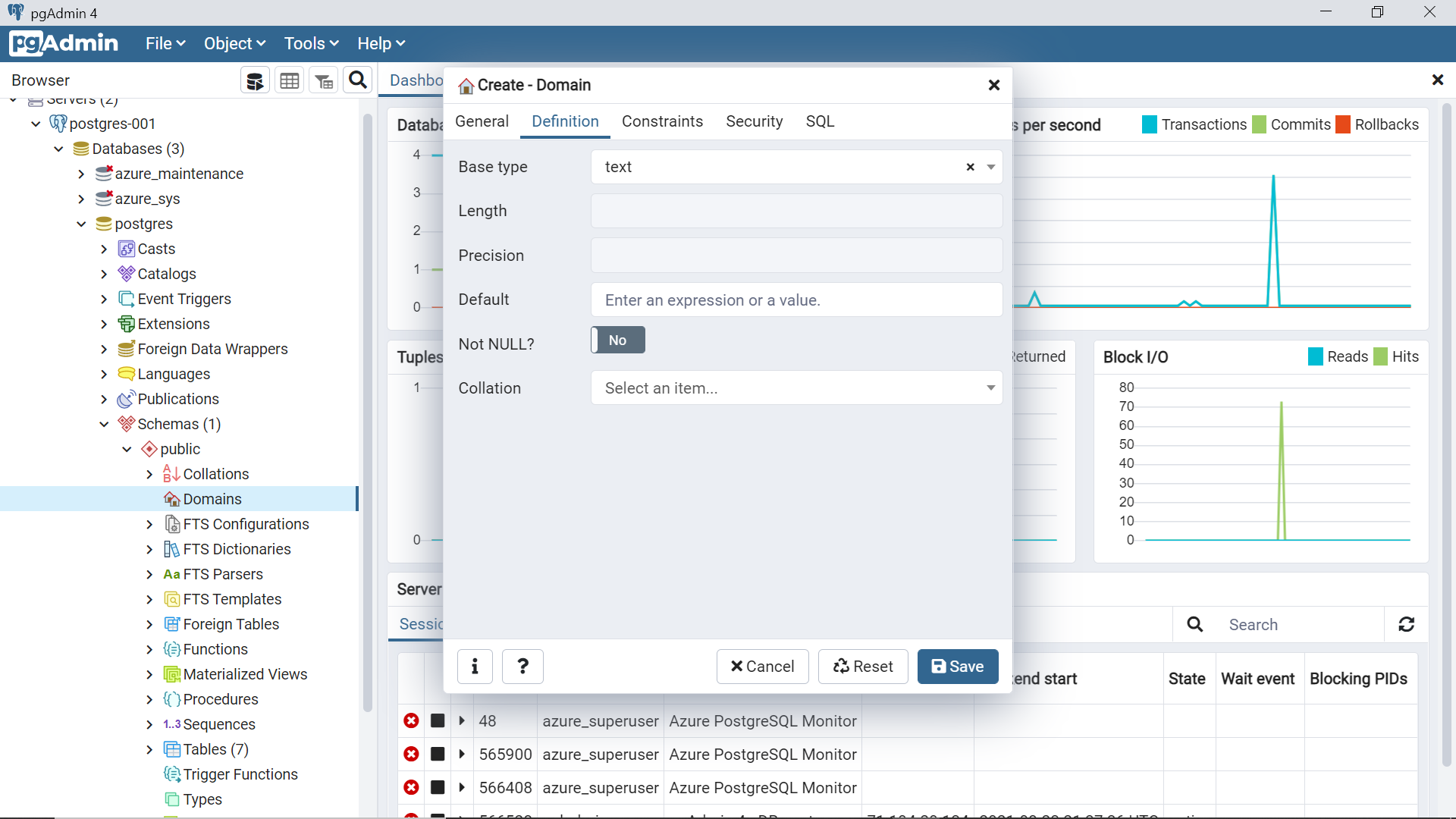Clear the text base type selection
The image size is (1456, 819).
(970, 167)
